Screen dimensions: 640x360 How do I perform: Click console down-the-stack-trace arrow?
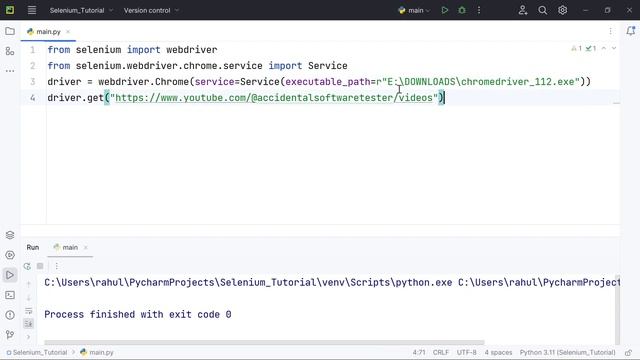click(x=29, y=298)
